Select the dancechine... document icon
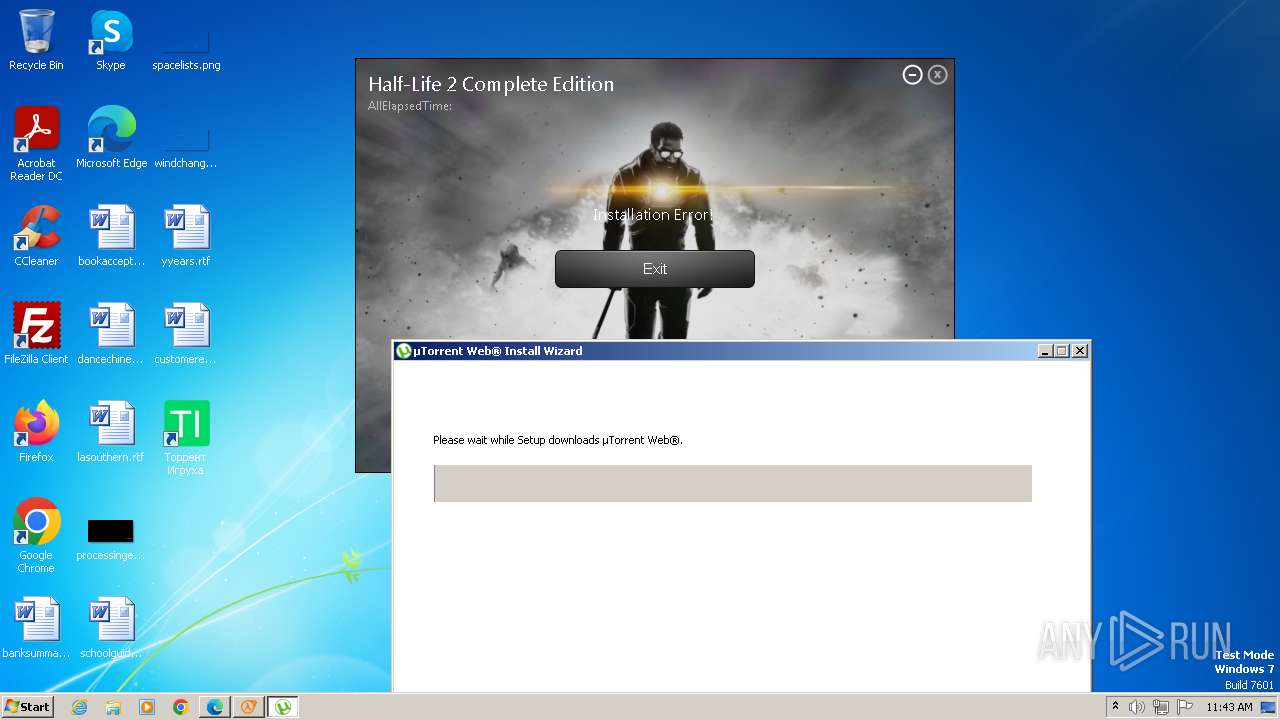1280x720 pixels. point(111,334)
